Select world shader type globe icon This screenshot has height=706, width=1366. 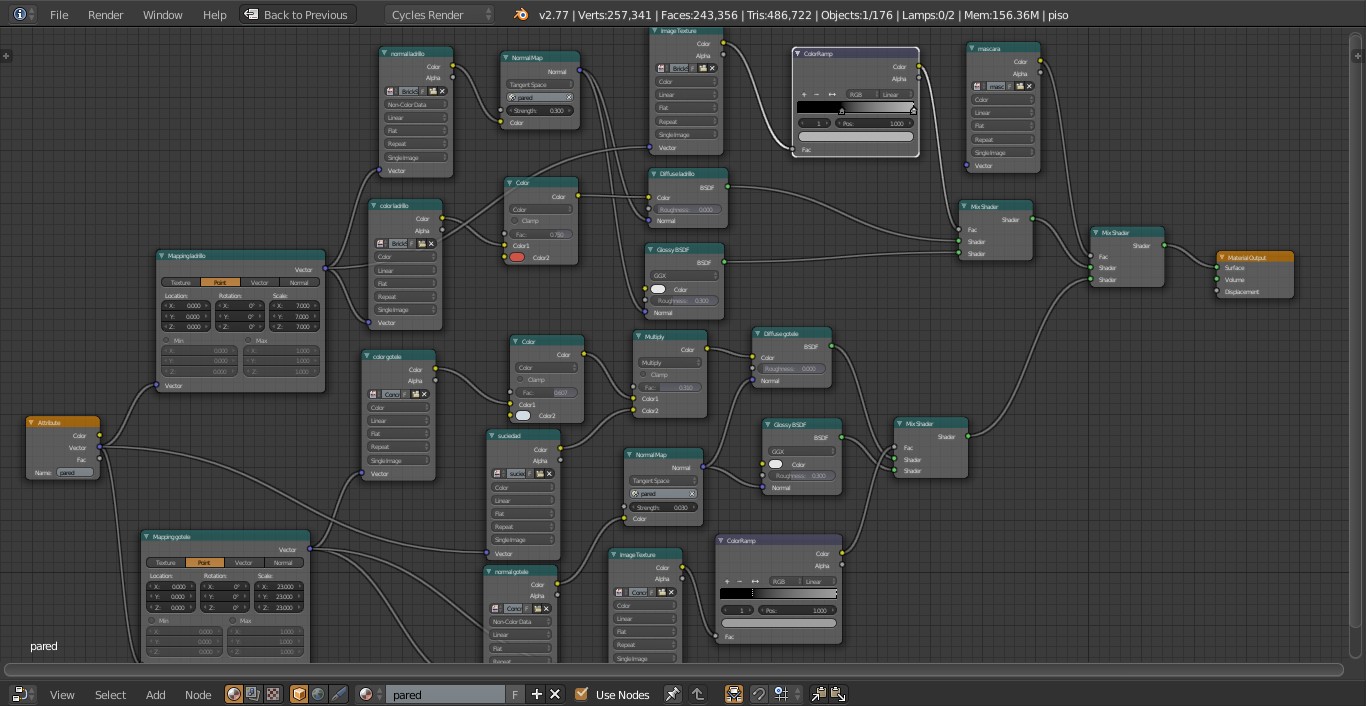pos(318,694)
